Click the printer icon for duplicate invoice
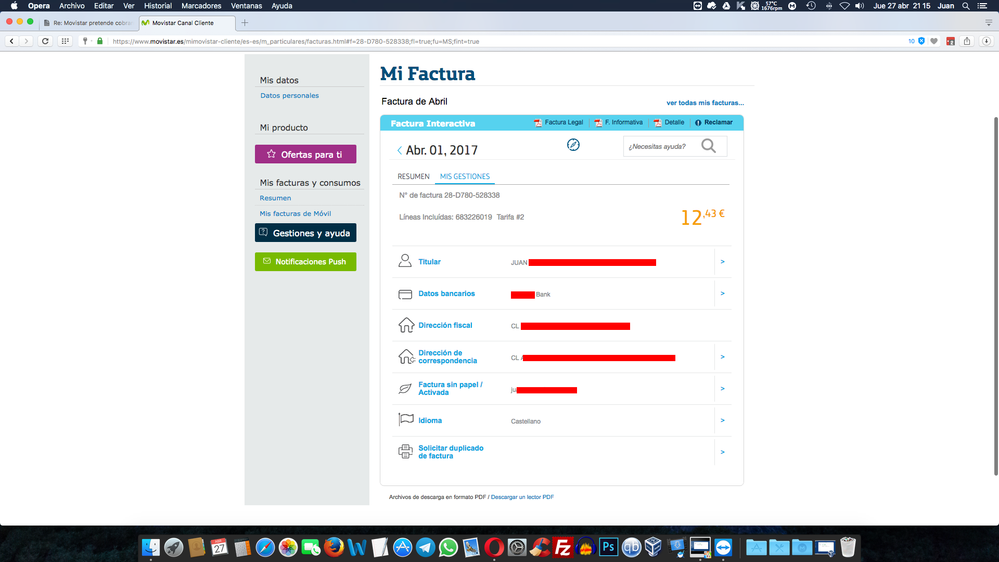This screenshot has height=562, width=999. point(405,452)
